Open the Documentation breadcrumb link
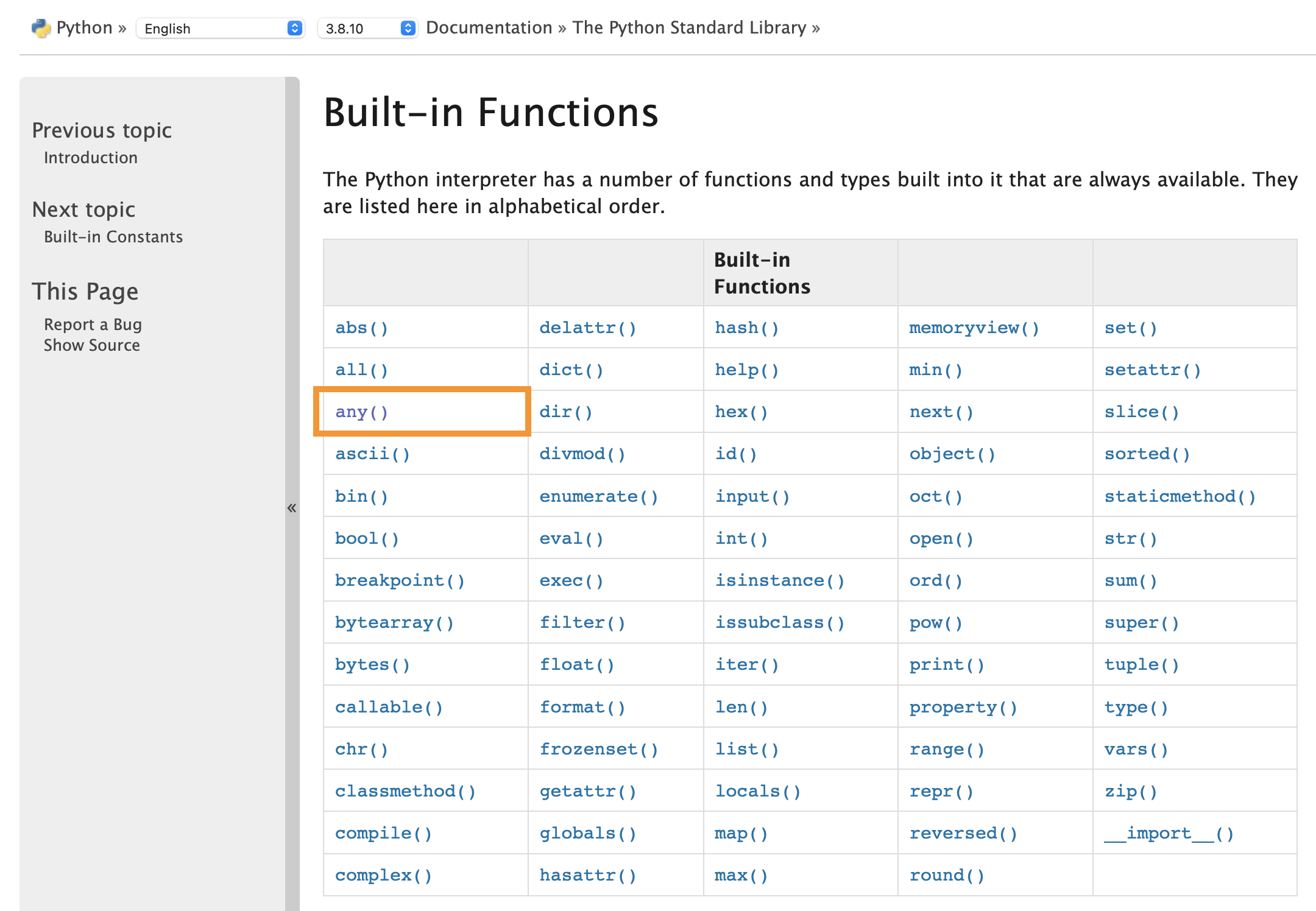Viewport: 1316px width, 911px height. pos(489,28)
